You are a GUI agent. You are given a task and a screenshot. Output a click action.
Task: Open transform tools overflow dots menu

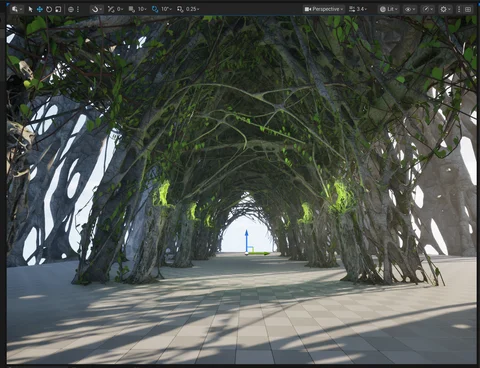click(78, 9)
